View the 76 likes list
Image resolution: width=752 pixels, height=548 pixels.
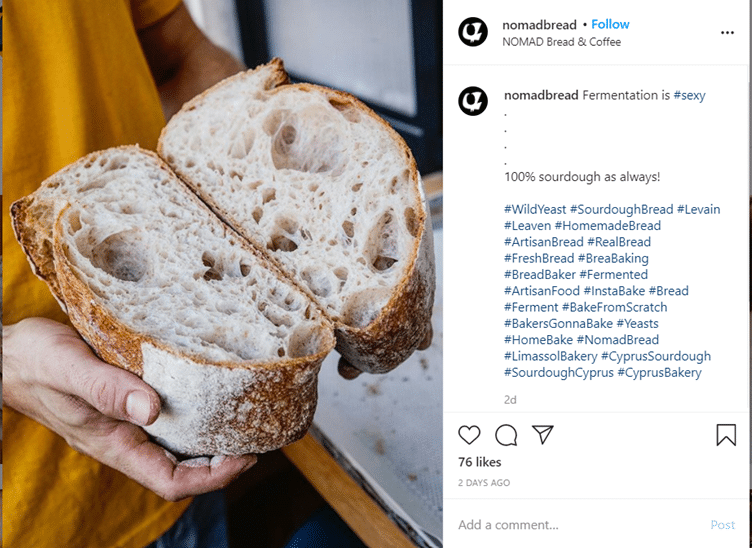pos(480,462)
